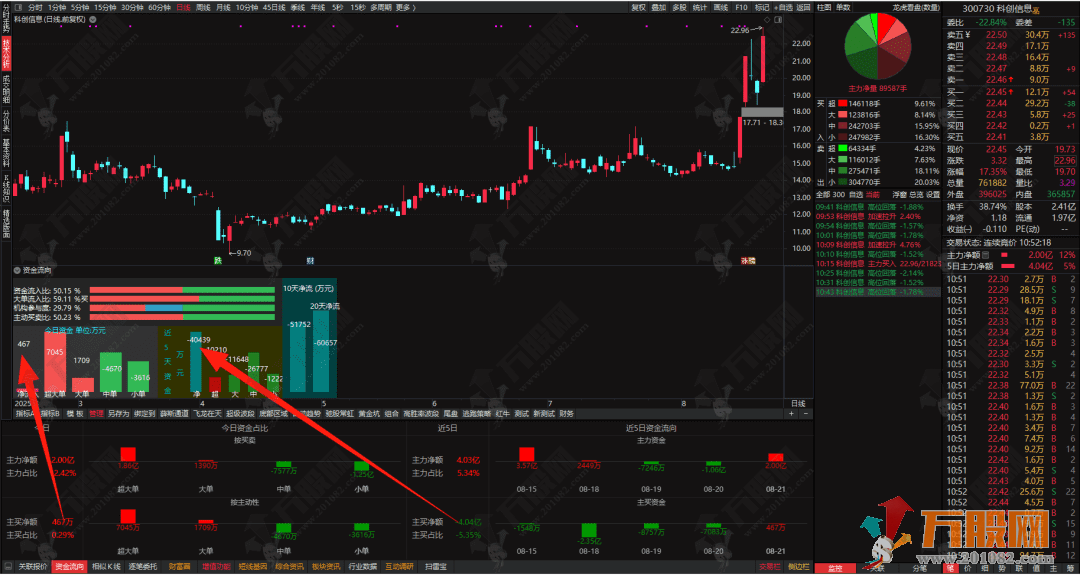Screen dimensions: 1080x575
Task: Toggle 柱图 view in the capital panel
Action: pyautogui.click(x=824, y=7)
